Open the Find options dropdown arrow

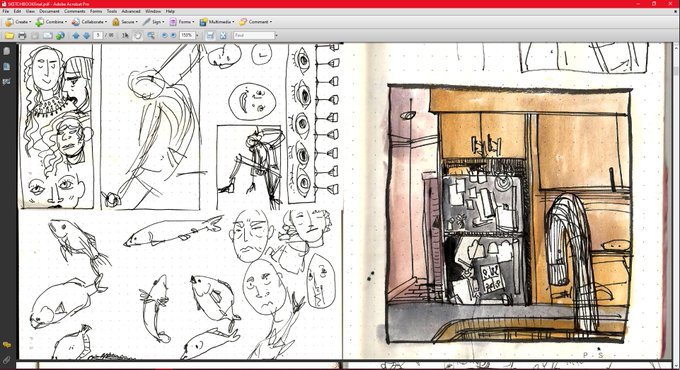click(277, 36)
